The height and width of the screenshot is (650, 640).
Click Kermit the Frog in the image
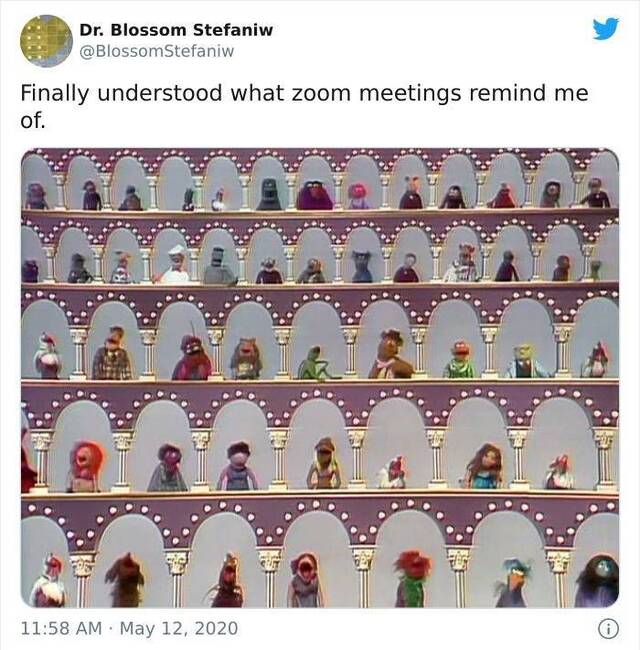(x=315, y=363)
